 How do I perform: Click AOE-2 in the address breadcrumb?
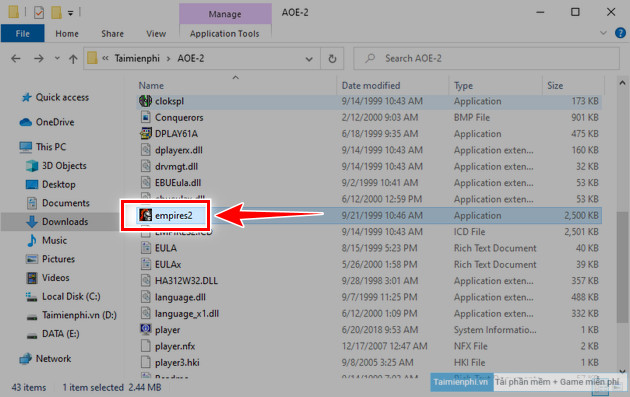click(x=191, y=59)
